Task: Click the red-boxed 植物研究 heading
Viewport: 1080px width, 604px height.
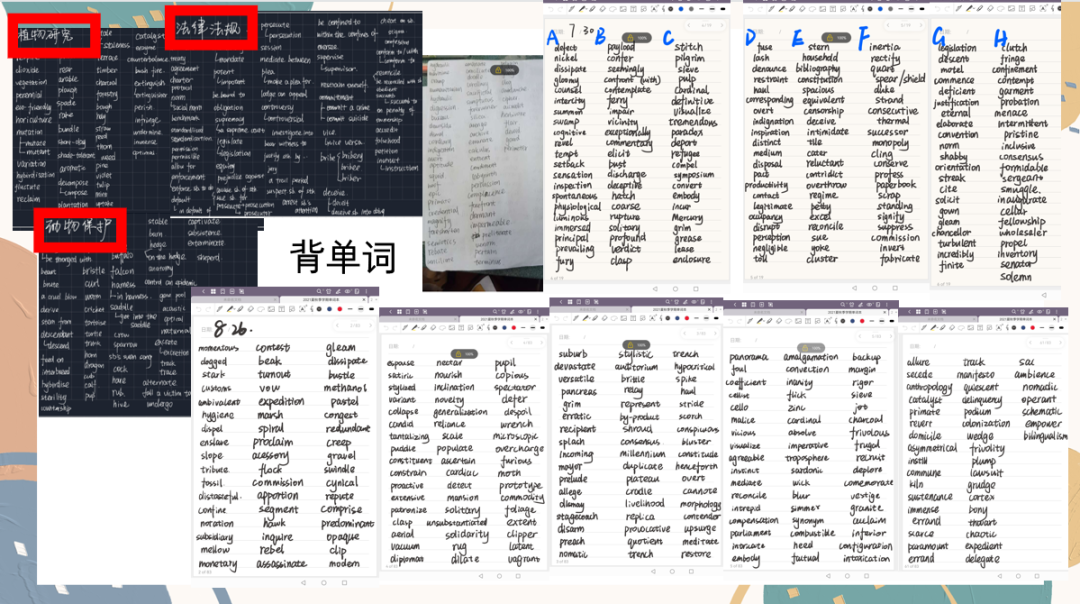Action: pyautogui.click(x=56, y=37)
